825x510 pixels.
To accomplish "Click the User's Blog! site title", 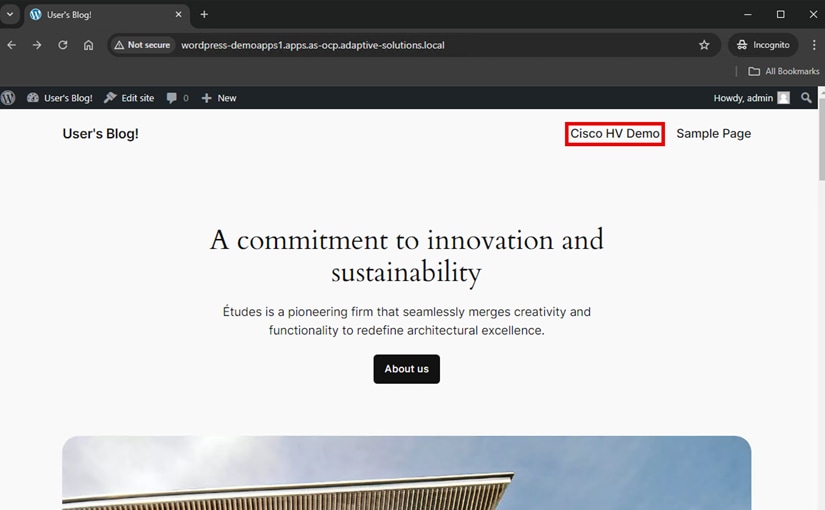I will (x=100, y=134).
